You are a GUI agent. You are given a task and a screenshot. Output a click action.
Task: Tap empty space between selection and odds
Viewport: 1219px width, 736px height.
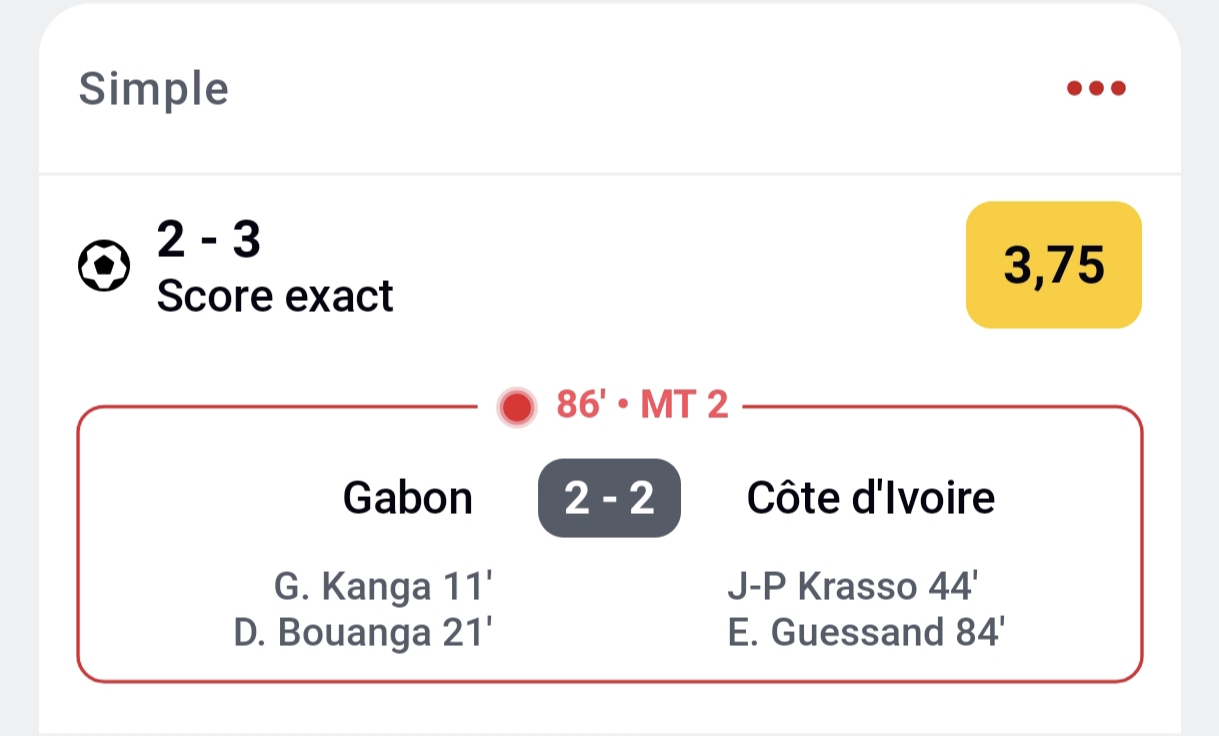[x=680, y=266]
